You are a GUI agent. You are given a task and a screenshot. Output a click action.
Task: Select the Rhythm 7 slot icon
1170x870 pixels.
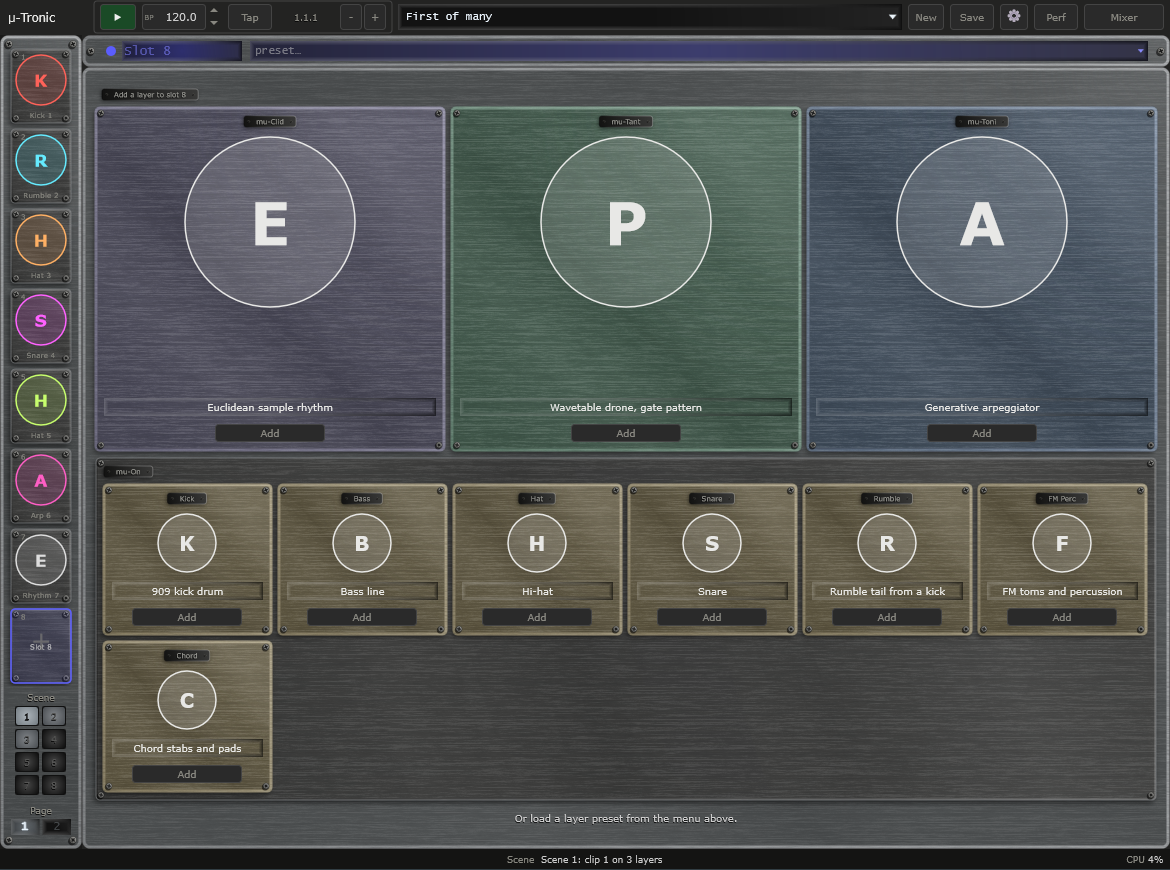[41, 560]
